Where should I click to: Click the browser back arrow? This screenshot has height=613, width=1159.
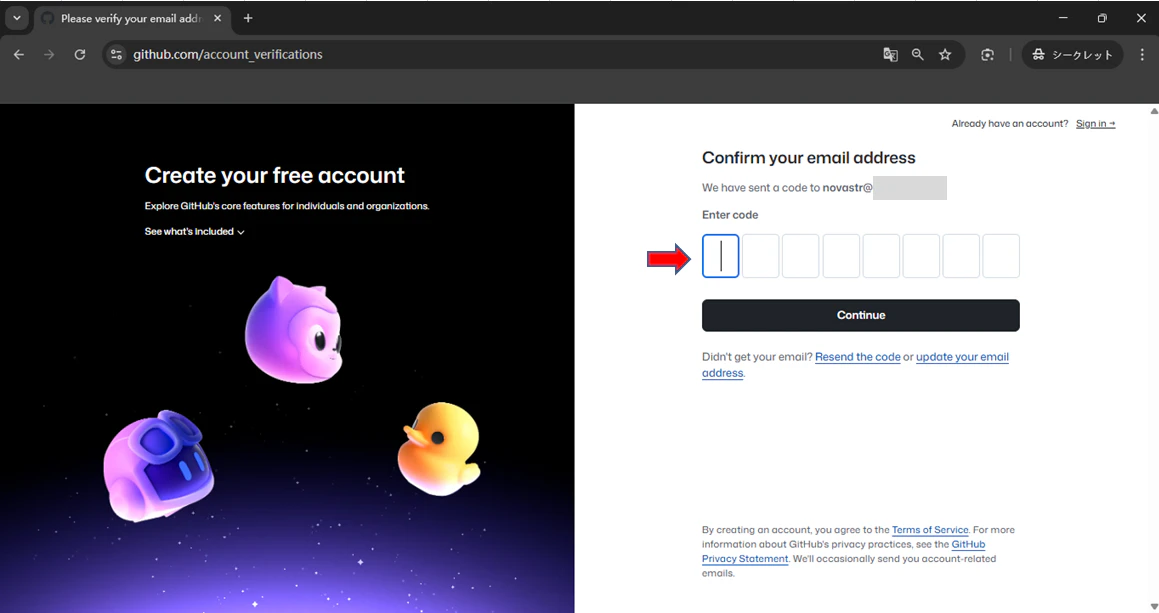pyautogui.click(x=19, y=55)
